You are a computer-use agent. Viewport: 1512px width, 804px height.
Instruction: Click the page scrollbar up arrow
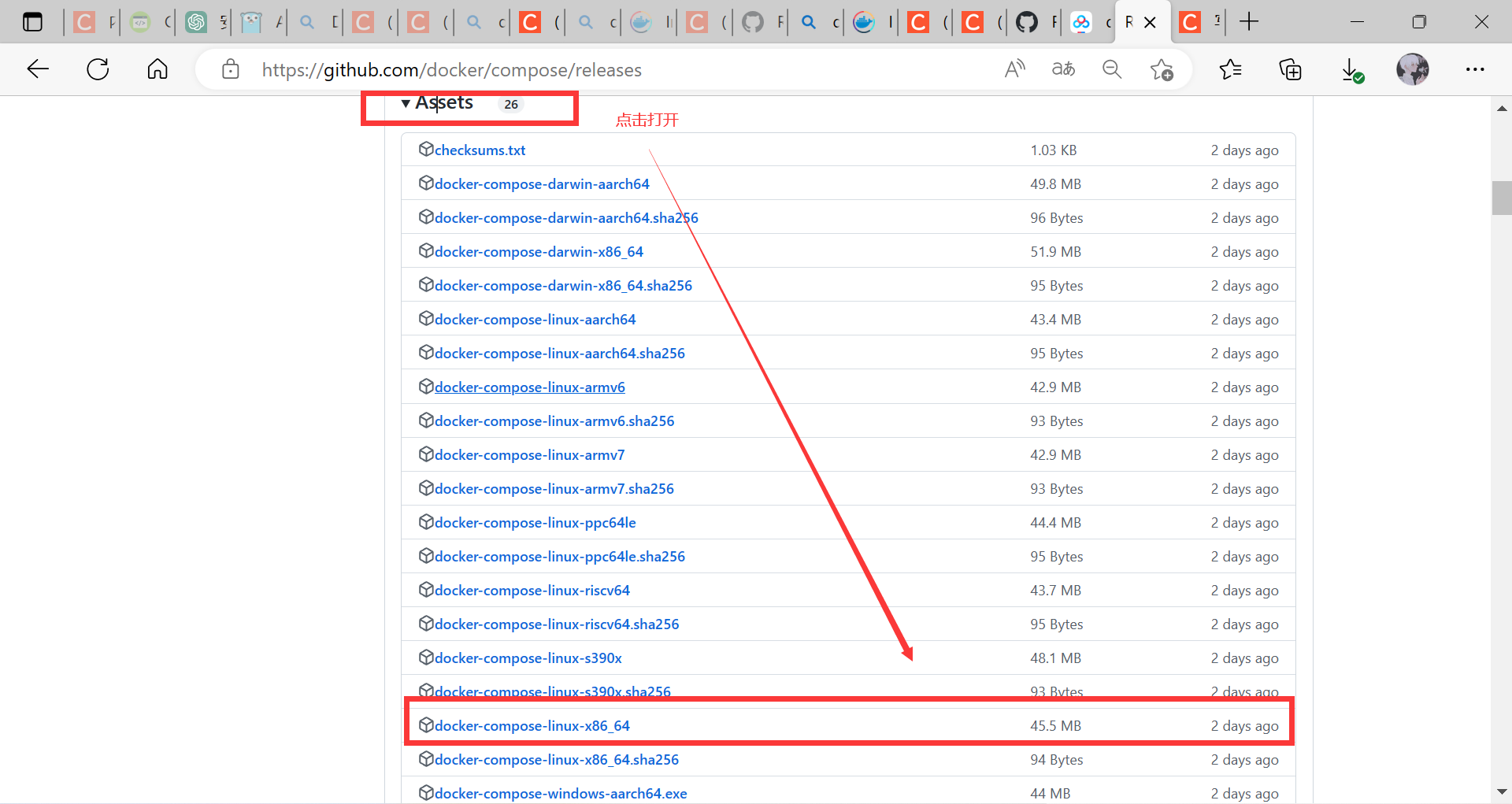(1502, 109)
